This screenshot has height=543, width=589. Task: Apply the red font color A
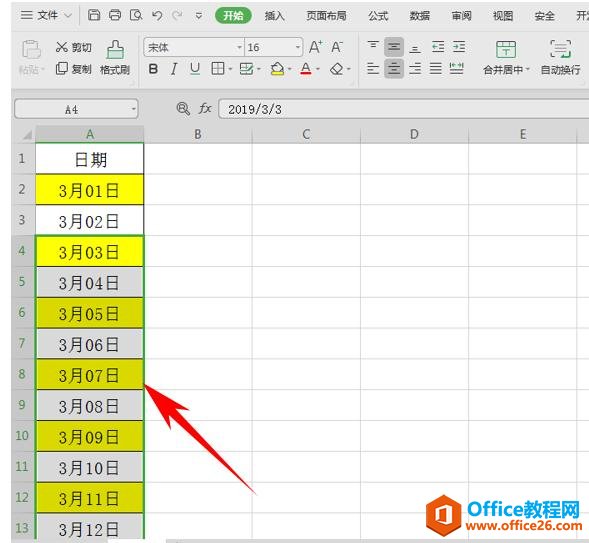[306, 69]
